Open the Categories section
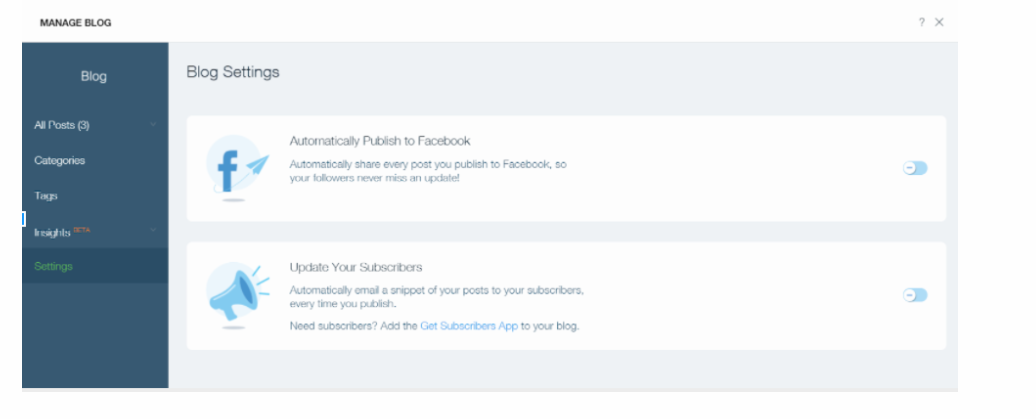This screenshot has width=1036, height=419. pos(59,161)
